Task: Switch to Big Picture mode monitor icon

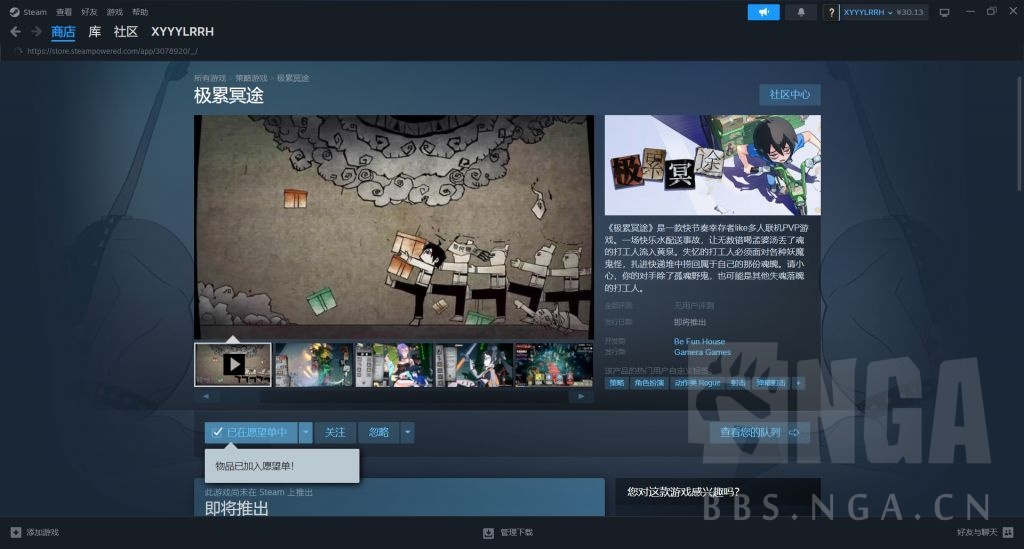Action: pyautogui.click(x=944, y=12)
